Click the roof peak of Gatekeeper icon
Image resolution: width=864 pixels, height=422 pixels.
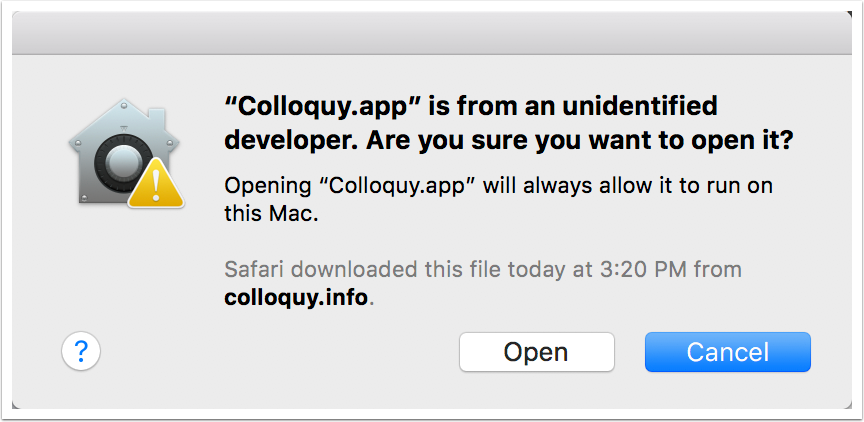pos(126,102)
